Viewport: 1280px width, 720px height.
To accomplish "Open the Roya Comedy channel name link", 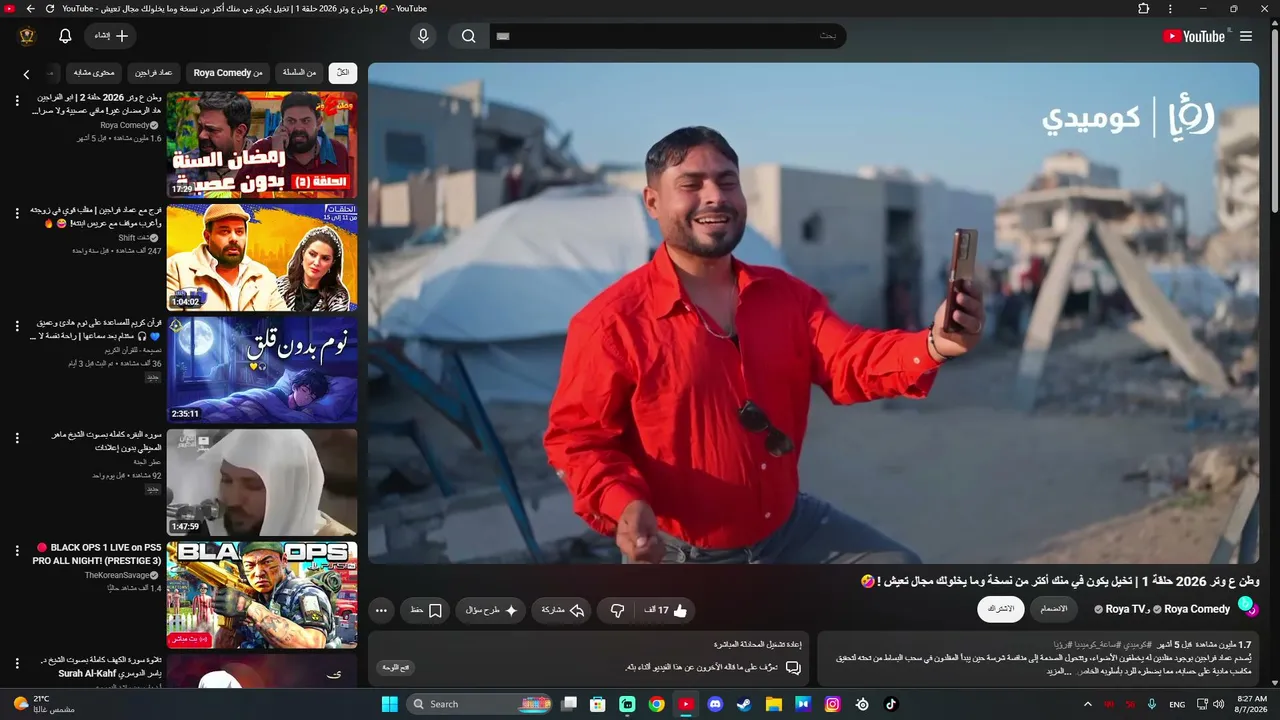I will (x=1197, y=609).
